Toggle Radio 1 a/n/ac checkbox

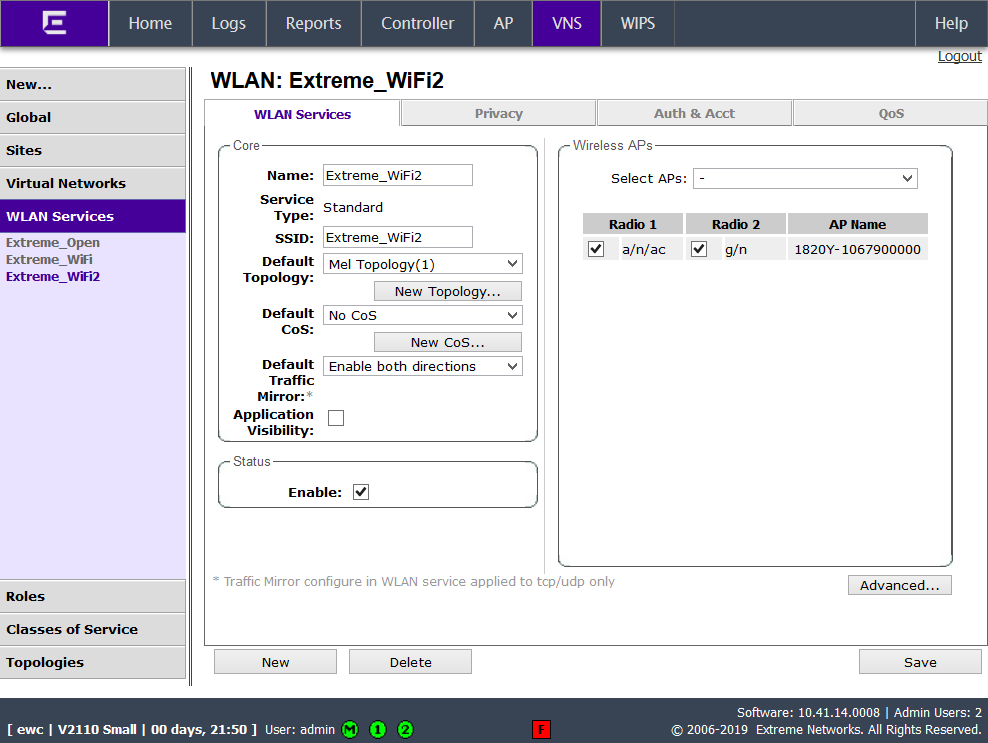click(x=595, y=249)
